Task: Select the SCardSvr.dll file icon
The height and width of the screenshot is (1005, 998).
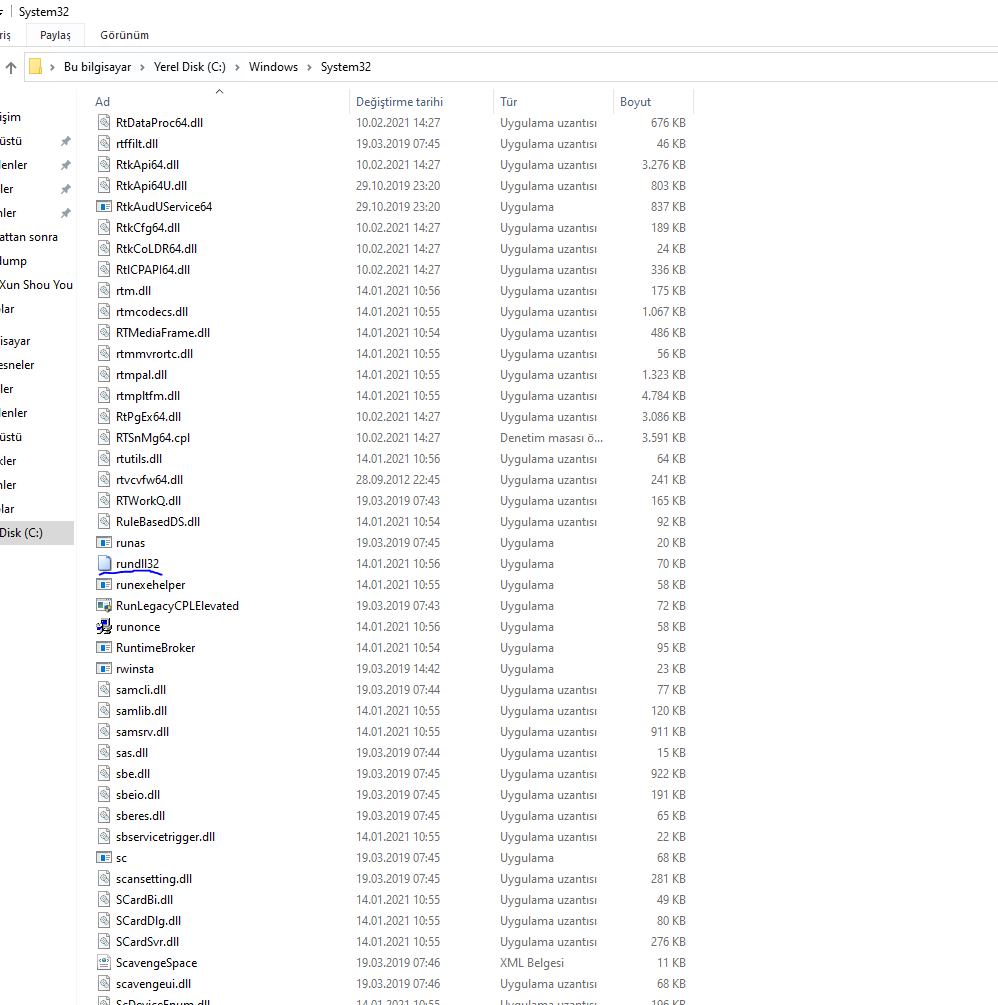Action: click(104, 942)
